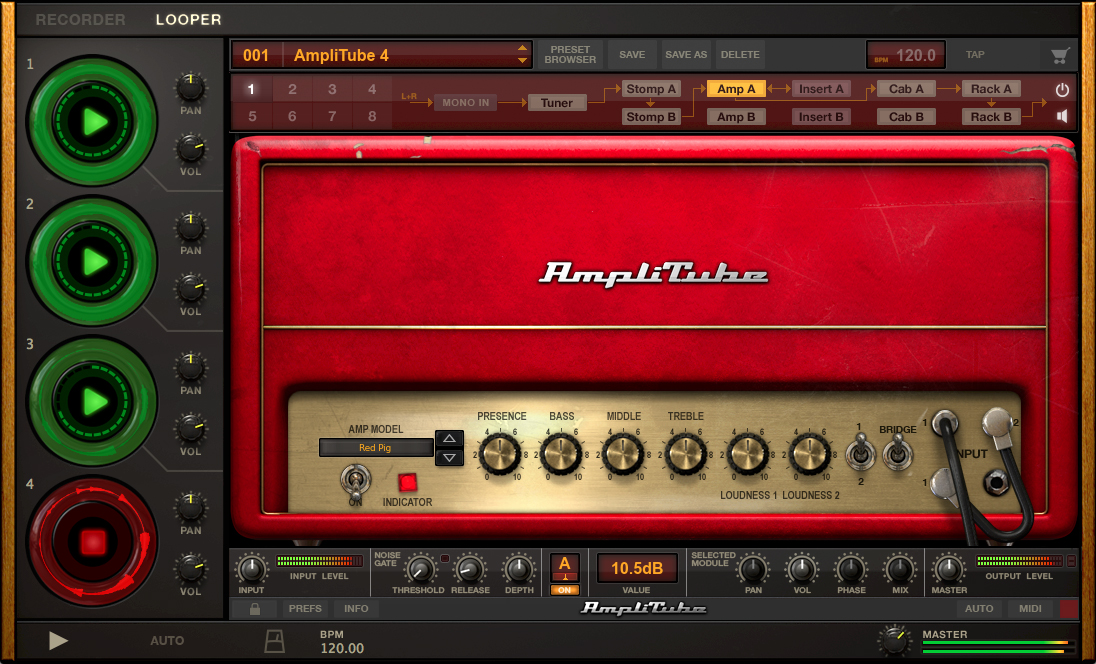Toggle the BRIDGE switch on the amp panel
Screen dimensions: 1096x664
tap(899, 457)
